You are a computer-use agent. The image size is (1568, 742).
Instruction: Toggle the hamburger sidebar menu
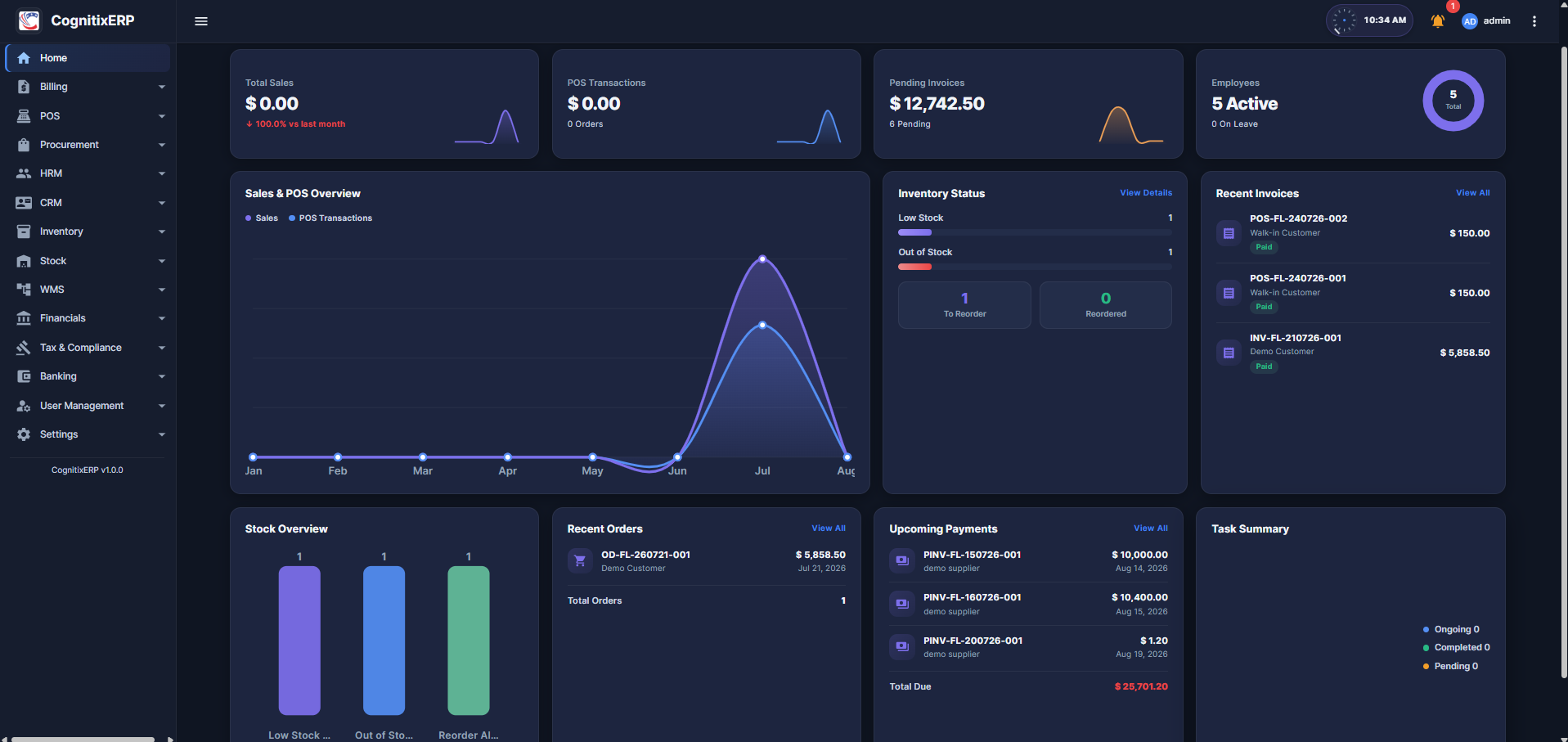pyautogui.click(x=201, y=21)
